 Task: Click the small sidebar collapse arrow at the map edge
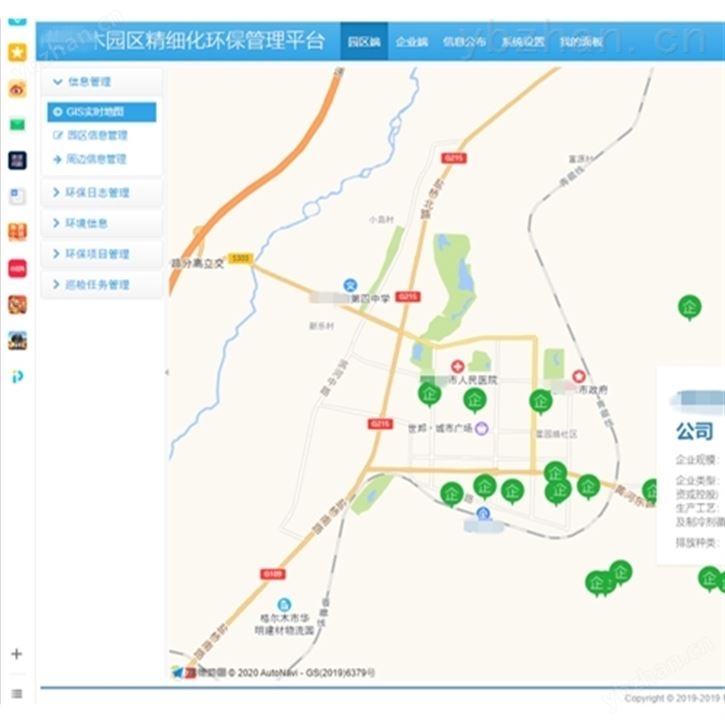point(167,372)
